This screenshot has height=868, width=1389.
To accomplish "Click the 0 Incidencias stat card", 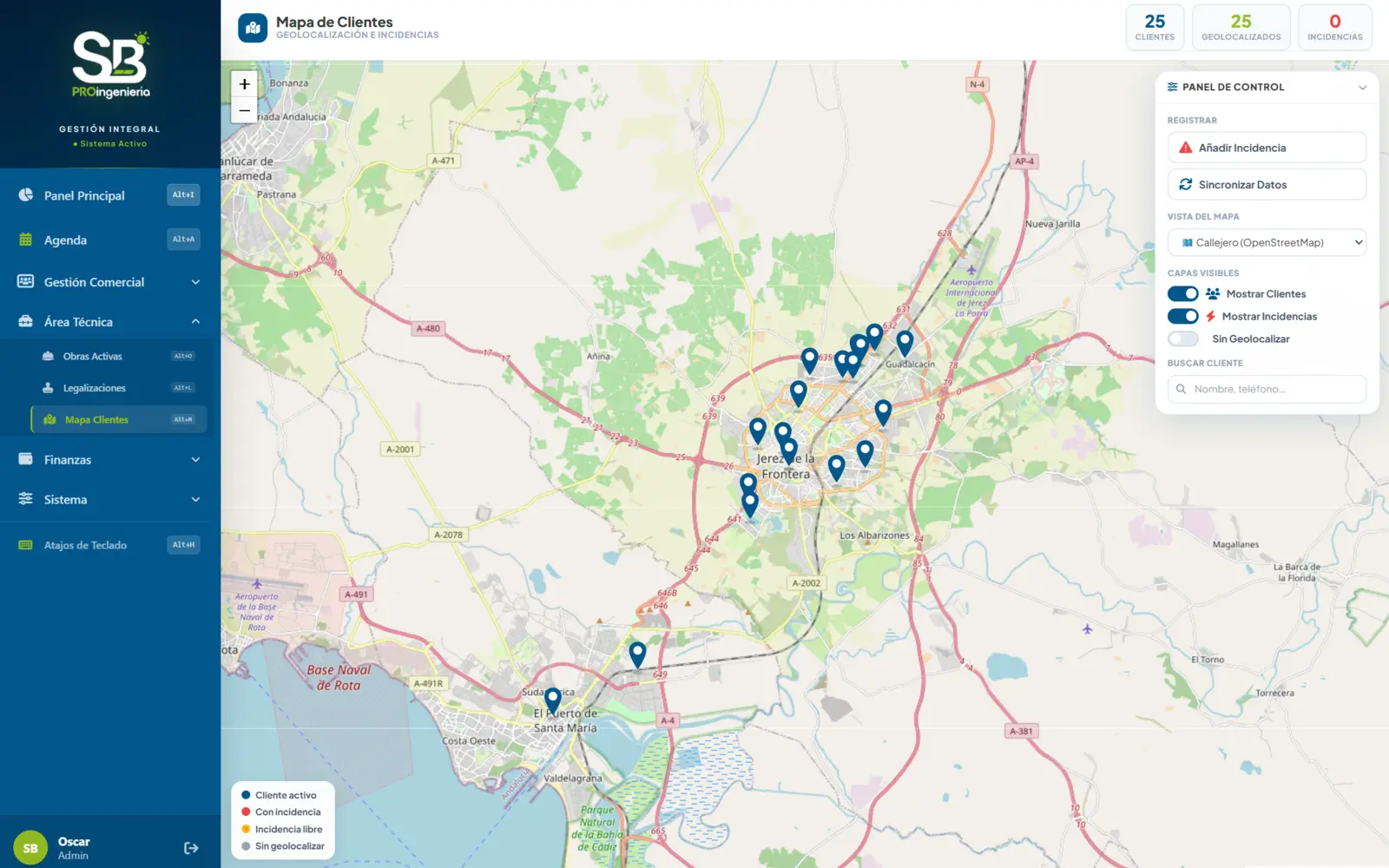I will tap(1335, 27).
